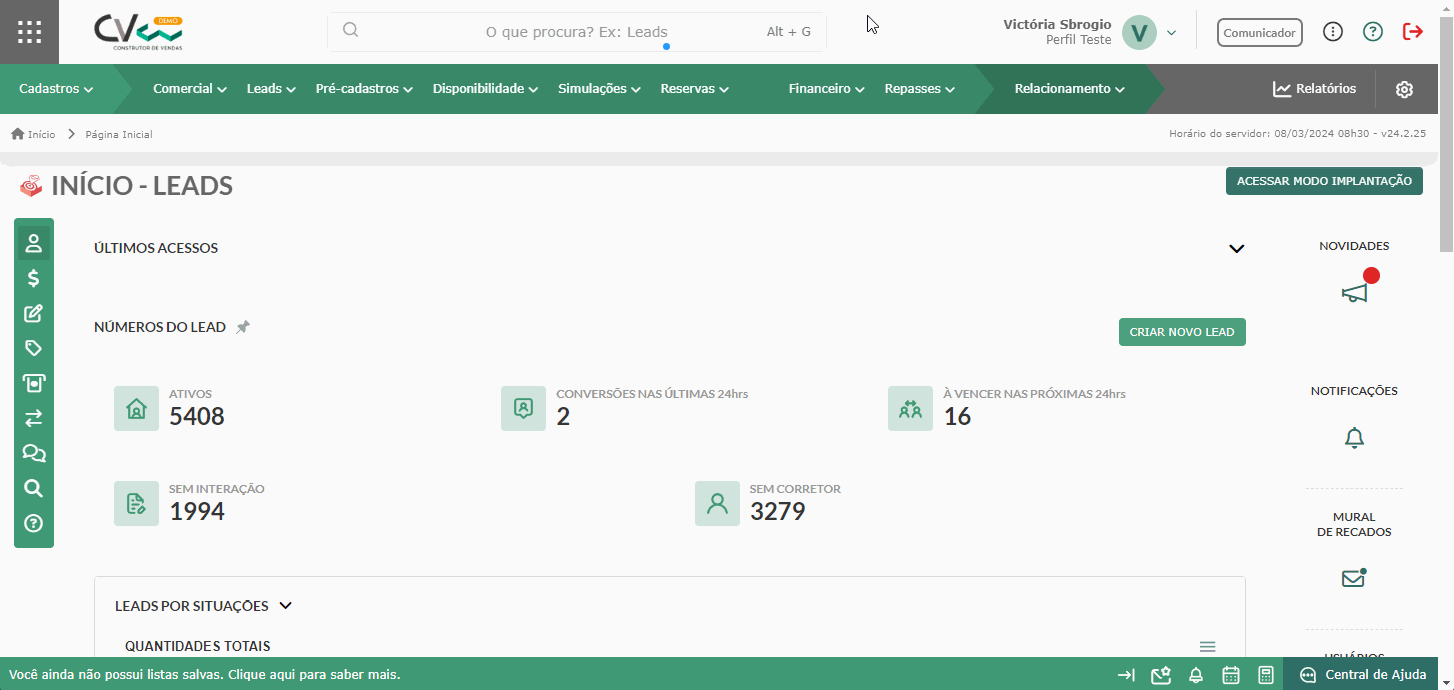Click the home icon in breadcrumb
The width and height of the screenshot is (1454, 690).
click(x=18, y=134)
